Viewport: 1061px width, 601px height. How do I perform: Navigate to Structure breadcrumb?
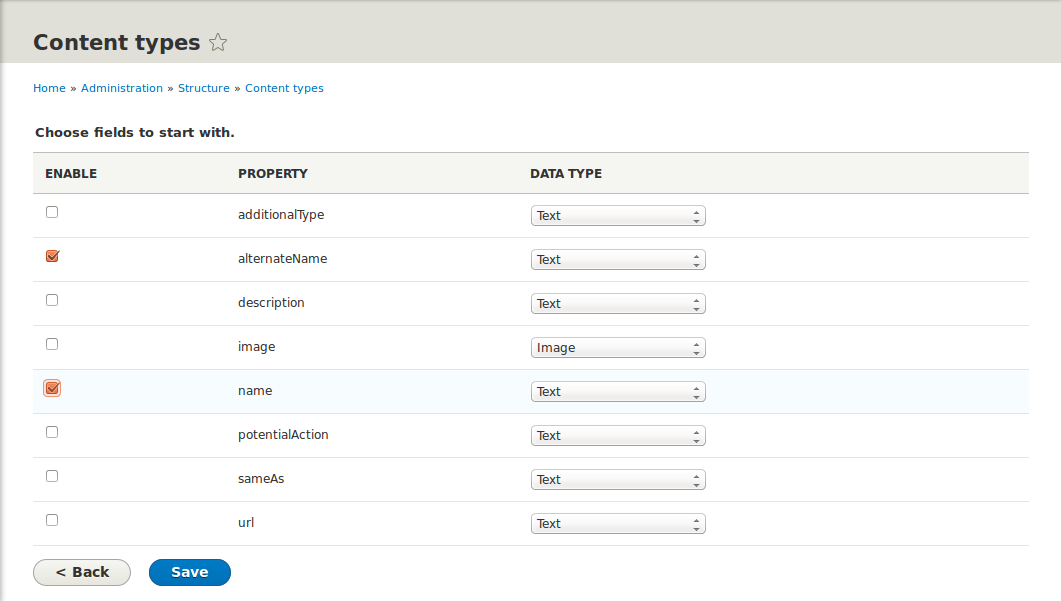click(204, 88)
